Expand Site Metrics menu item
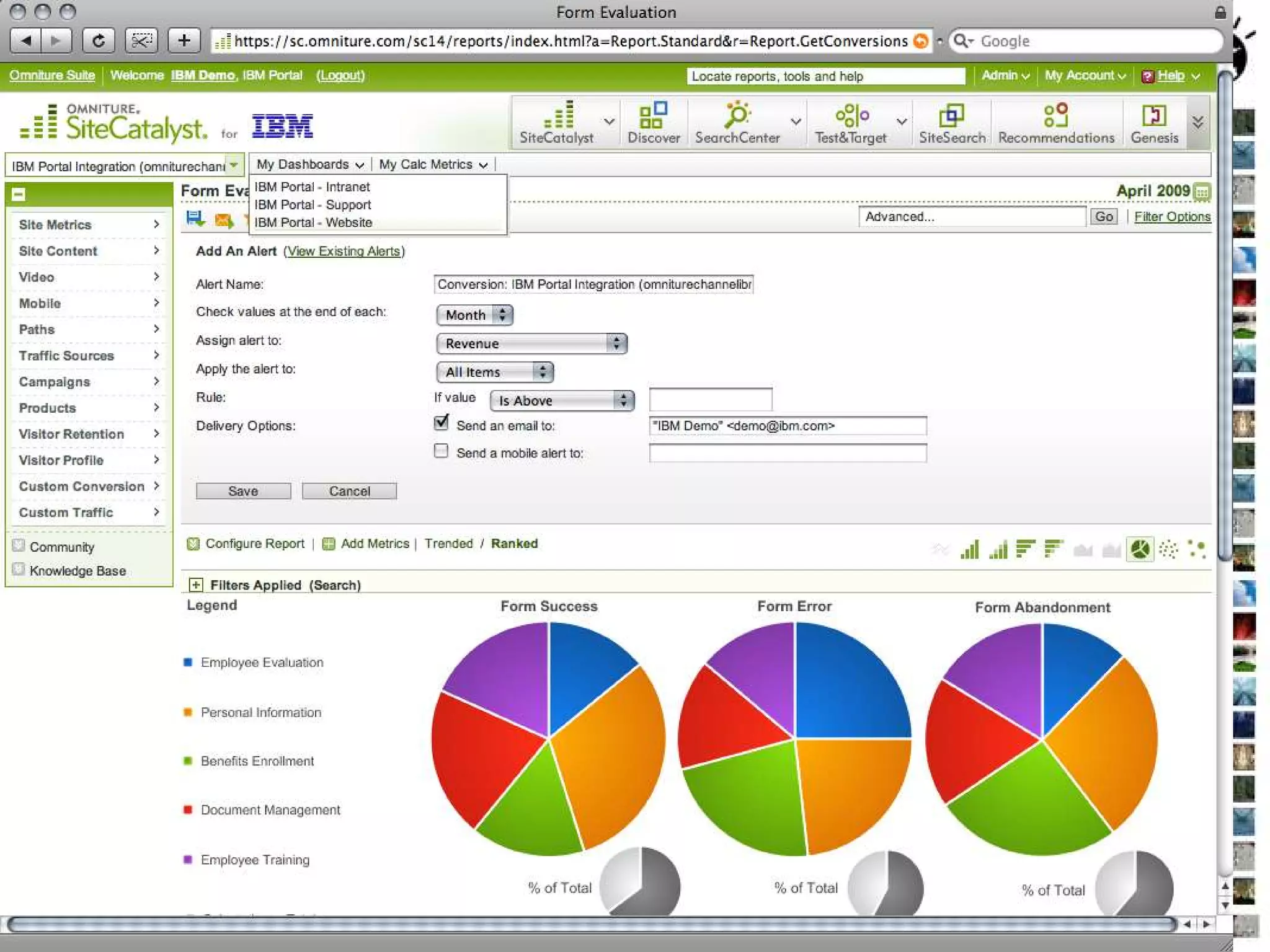Screen dimensions: 1270x952 pyautogui.click(x=88, y=224)
